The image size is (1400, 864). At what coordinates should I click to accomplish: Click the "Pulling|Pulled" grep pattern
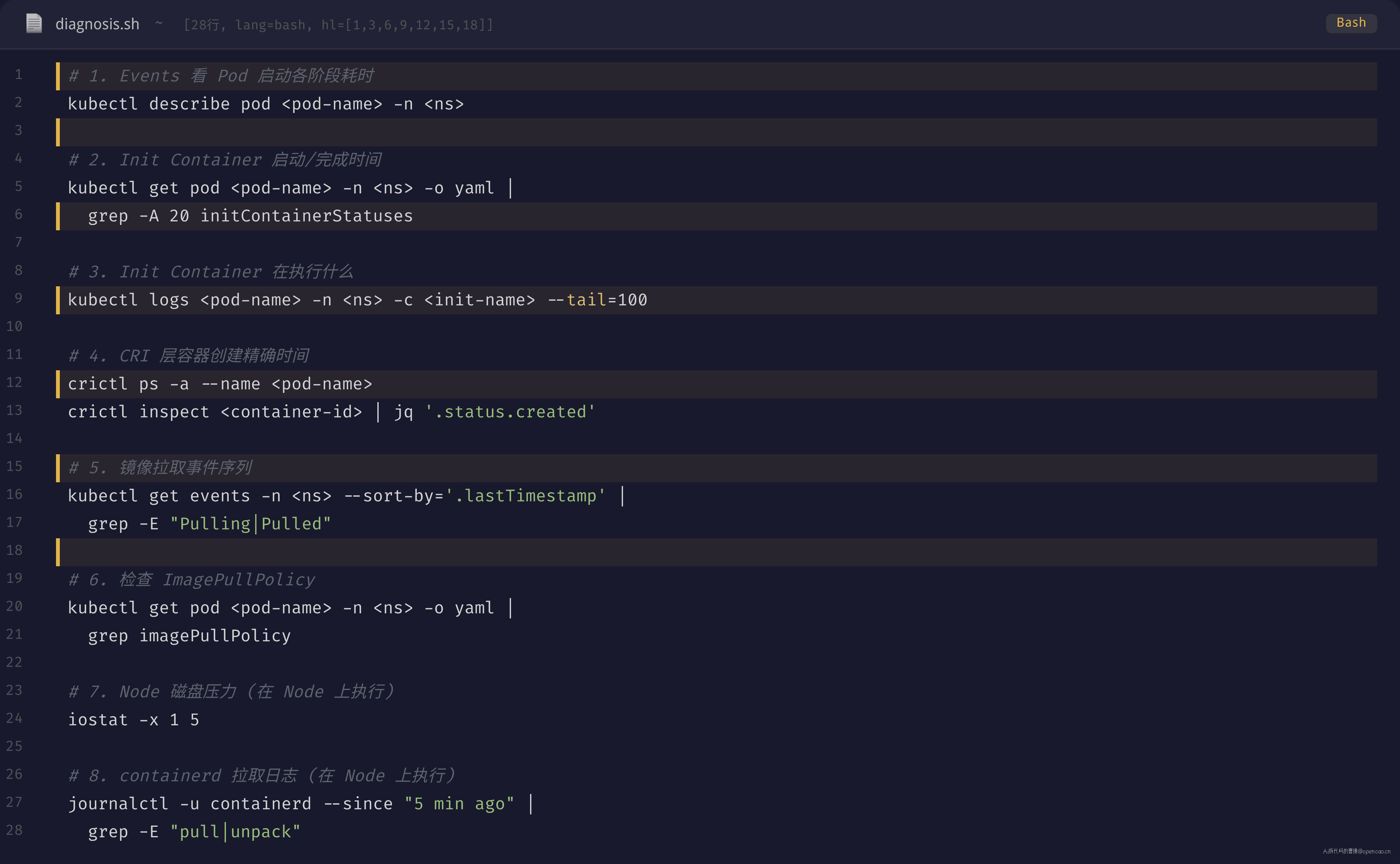pyautogui.click(x=250, y=524)
